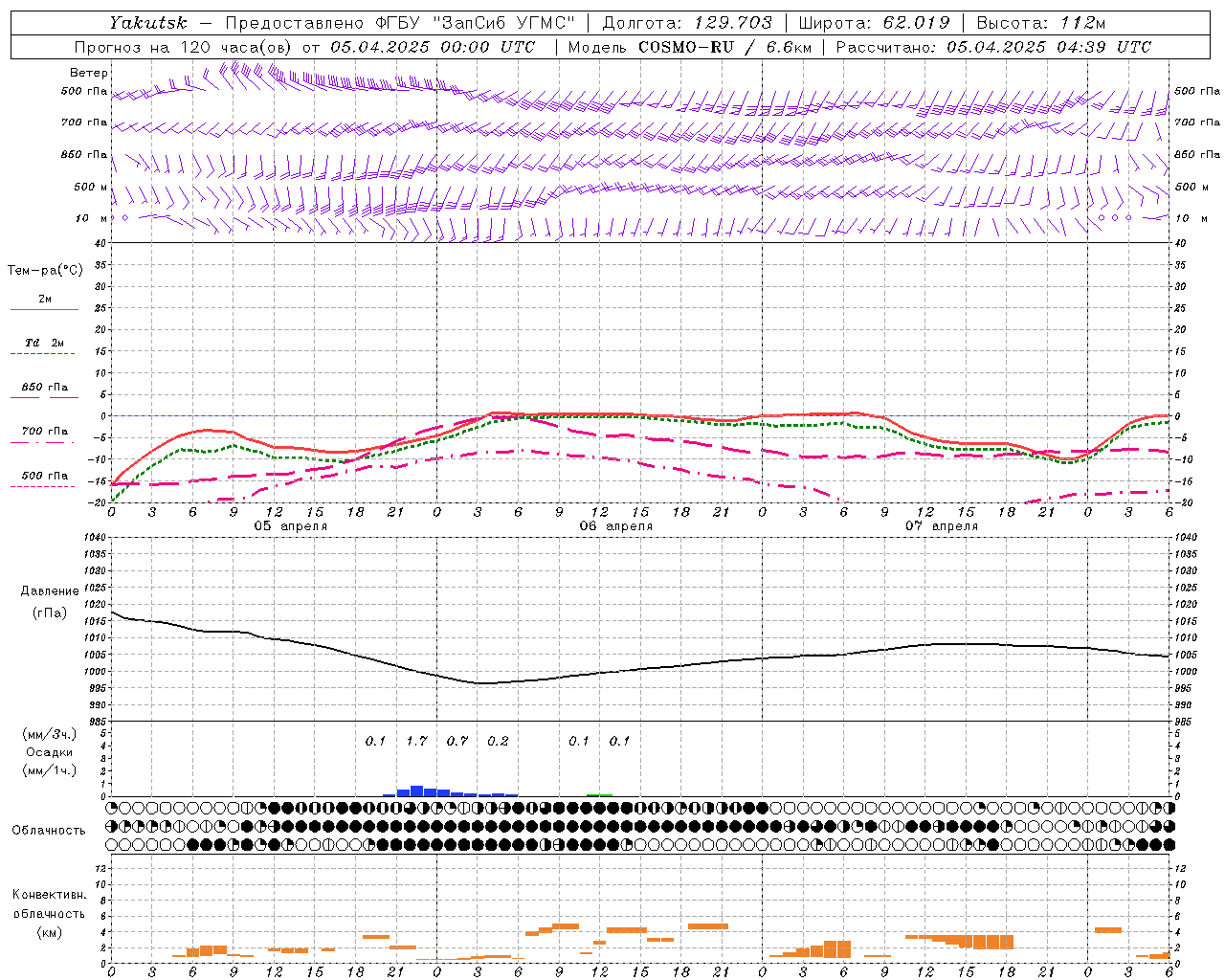Click the Рассчитано: 05.04.2025 04:39 UTC timestamp

(993, 47)
